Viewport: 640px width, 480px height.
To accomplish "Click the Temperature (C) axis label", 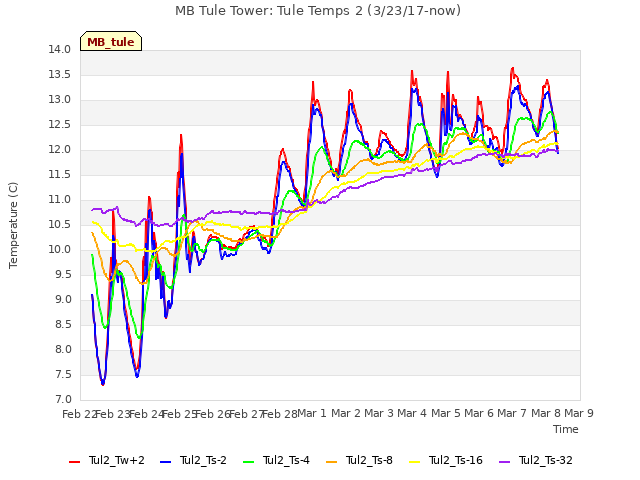I will pos(13,225).
